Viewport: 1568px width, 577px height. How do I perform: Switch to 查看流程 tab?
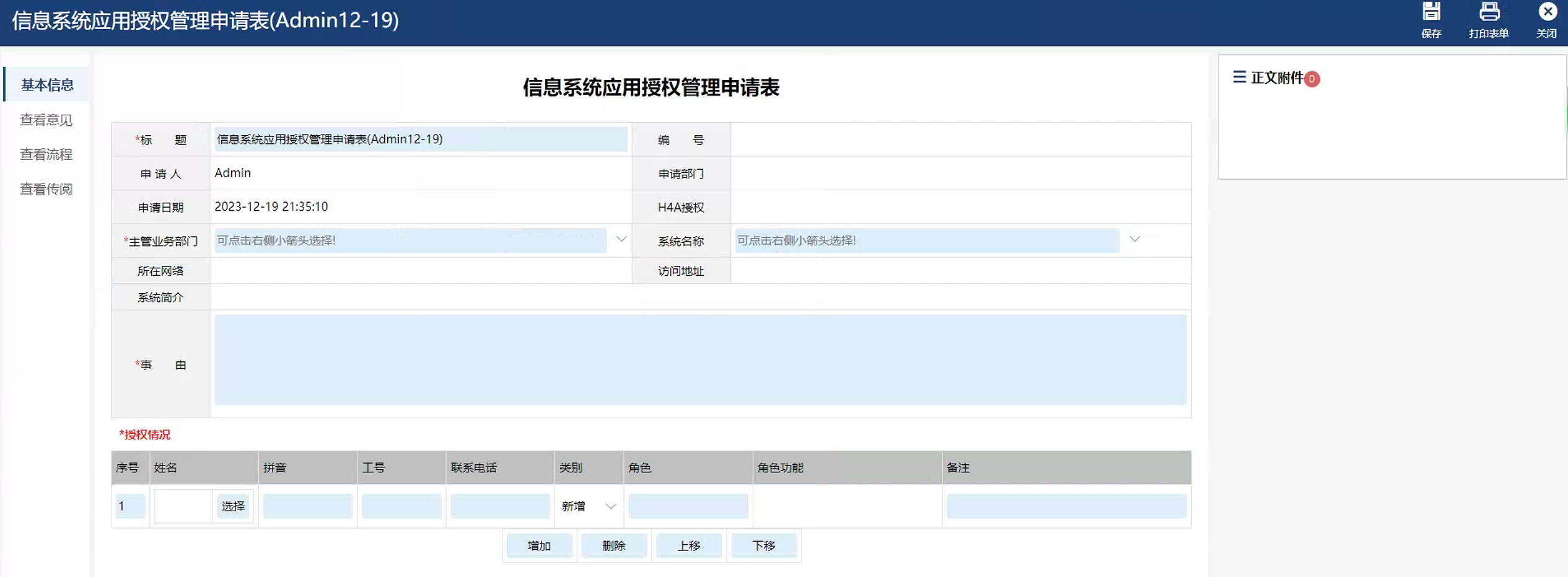(x=46, y=154)
